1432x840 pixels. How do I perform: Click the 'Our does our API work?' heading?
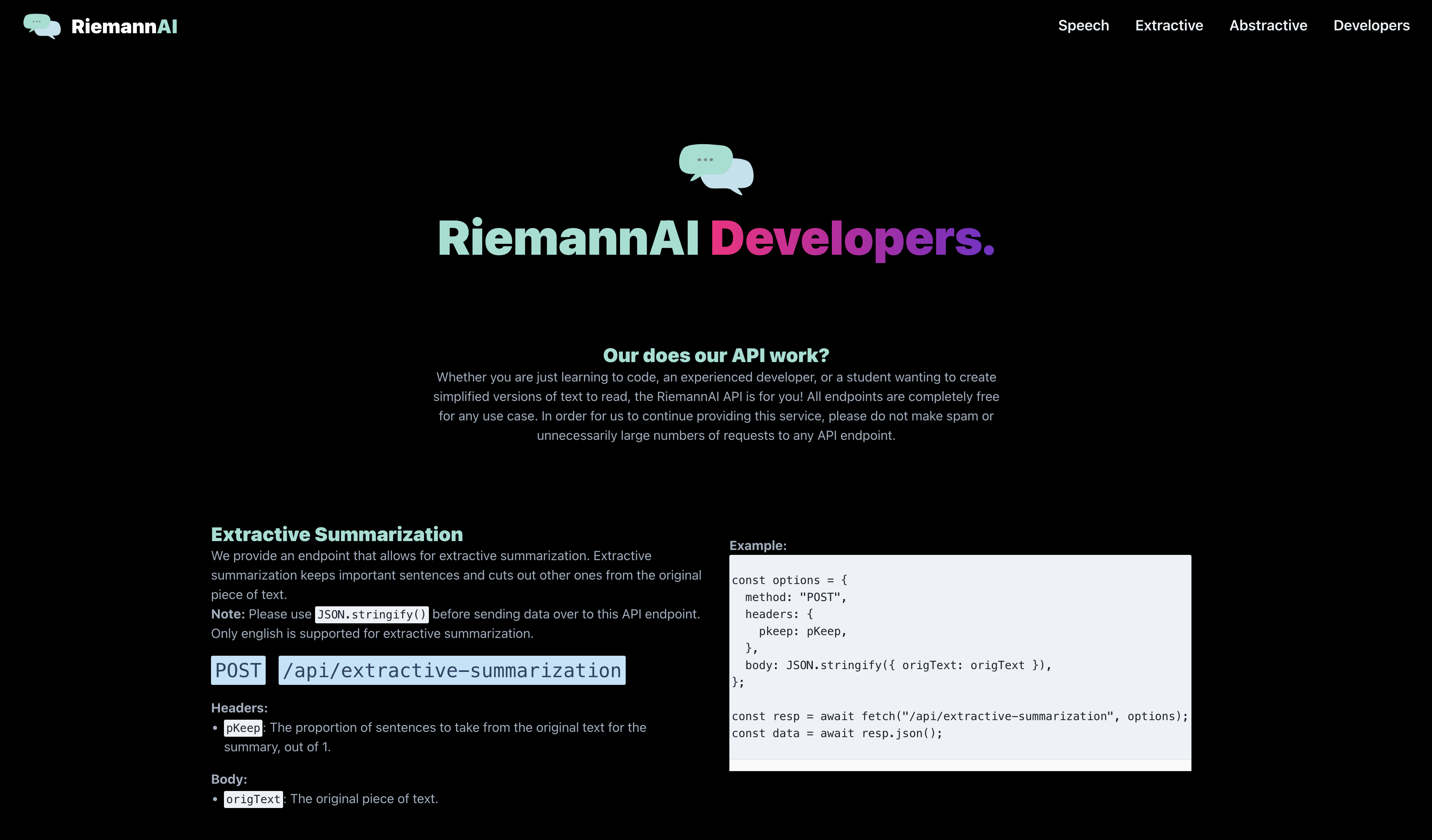[x=716, y=355]
